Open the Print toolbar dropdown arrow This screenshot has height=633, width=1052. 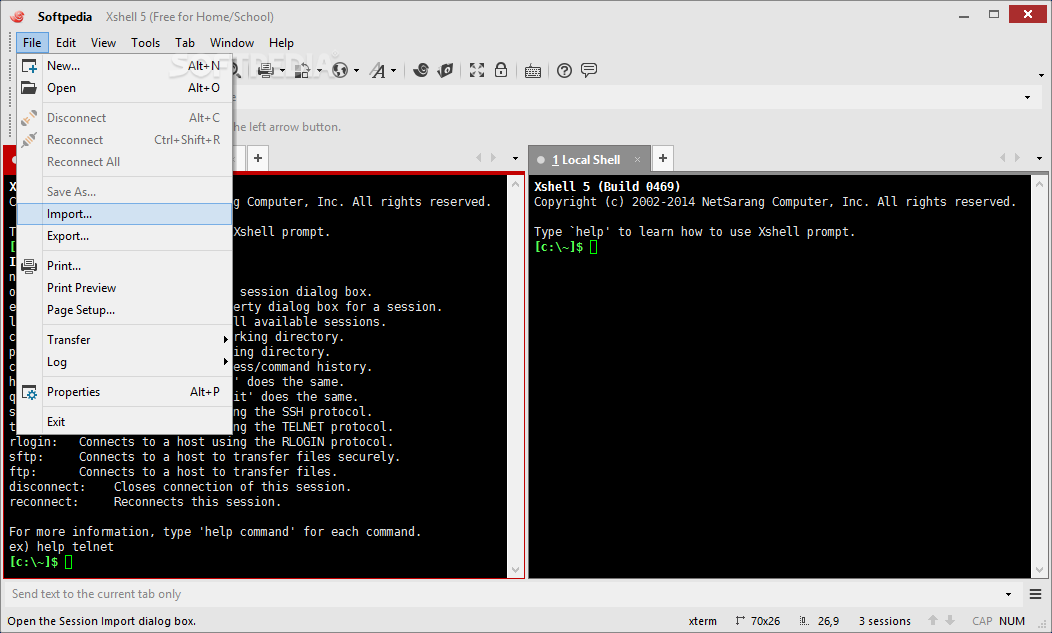coord(282,70)
